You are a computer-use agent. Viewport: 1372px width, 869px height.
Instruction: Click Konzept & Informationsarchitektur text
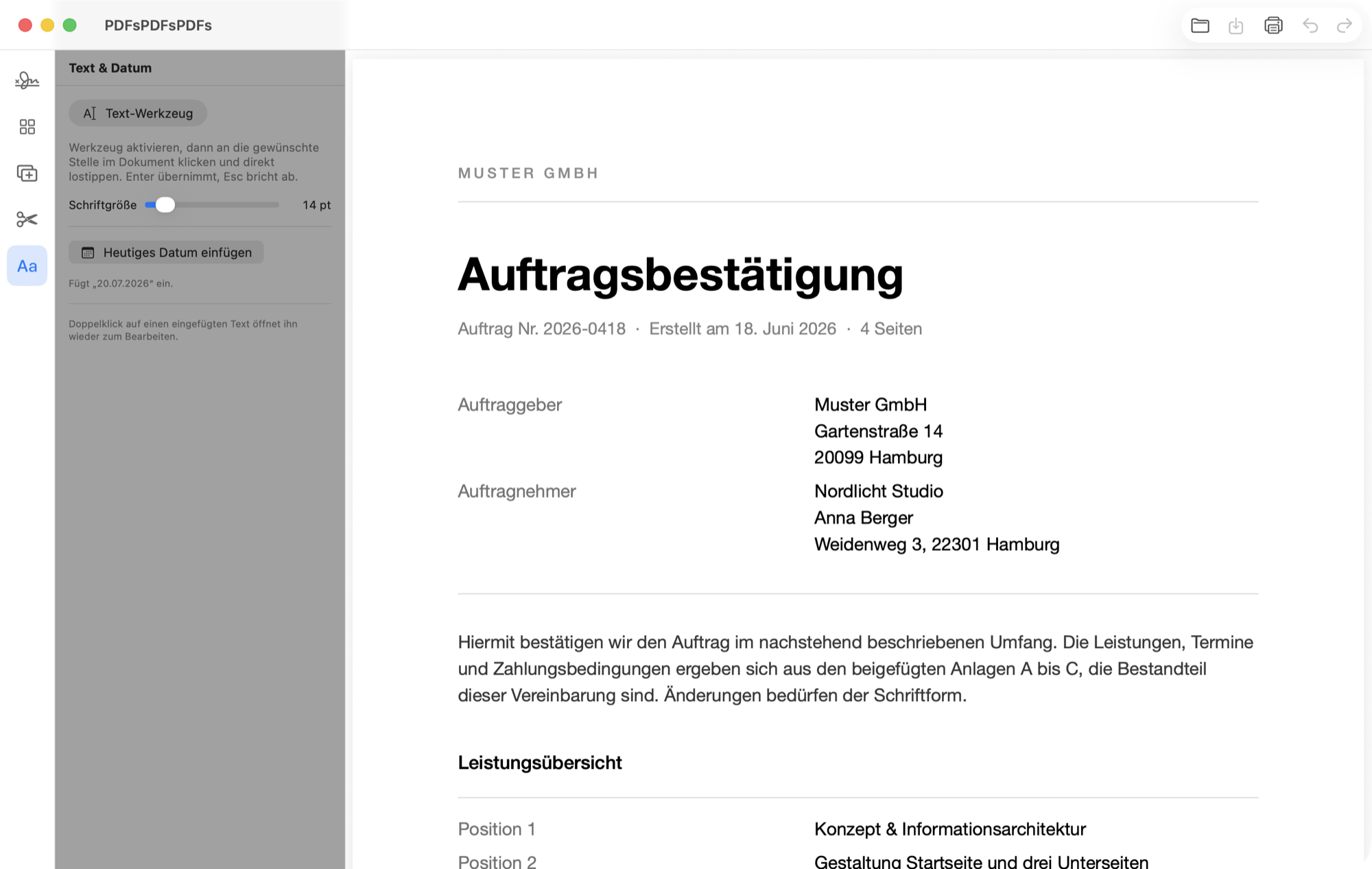coord(950,829)
